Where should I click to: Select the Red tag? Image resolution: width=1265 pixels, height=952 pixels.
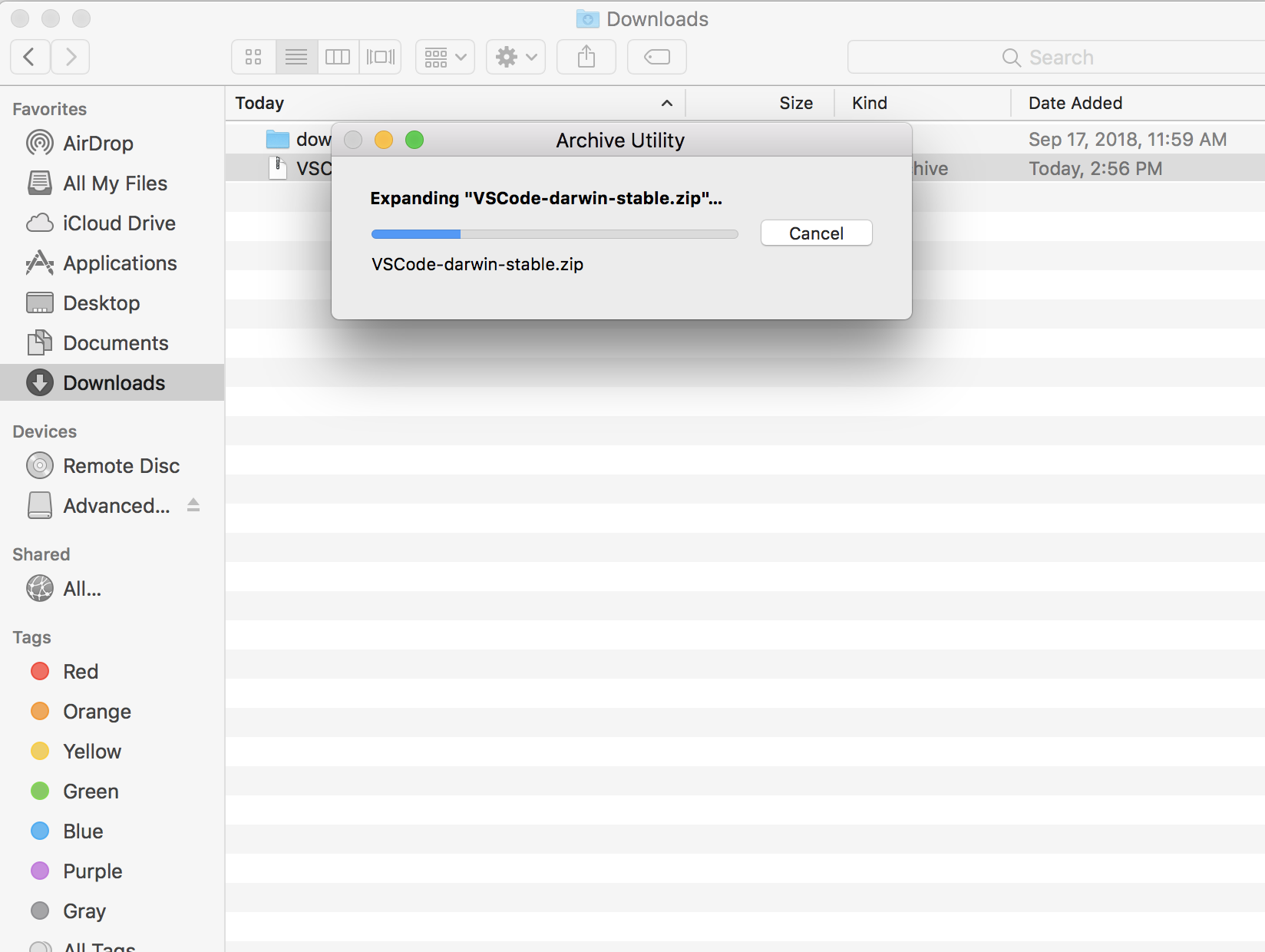[80, 672]
